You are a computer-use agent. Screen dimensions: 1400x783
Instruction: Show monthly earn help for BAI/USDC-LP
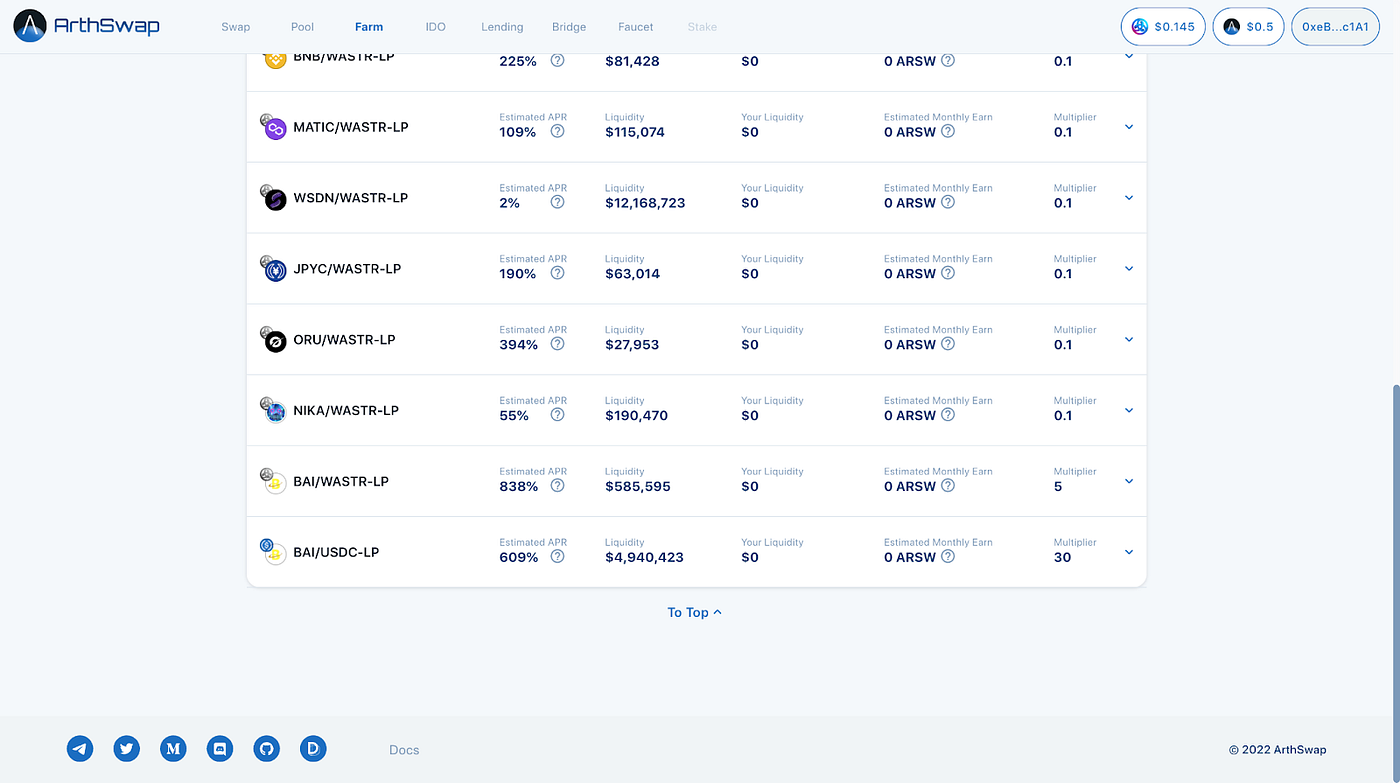[948, 557]
